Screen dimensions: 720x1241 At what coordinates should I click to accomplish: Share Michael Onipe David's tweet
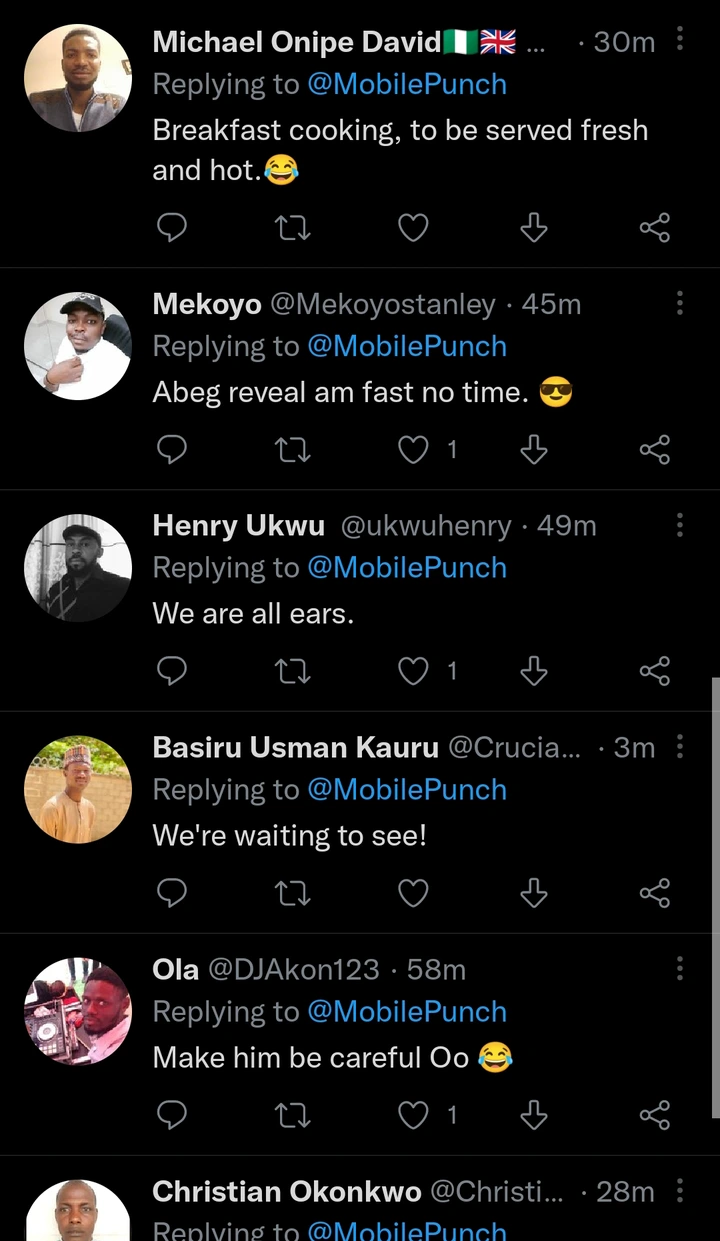click(x=654, y=229)
